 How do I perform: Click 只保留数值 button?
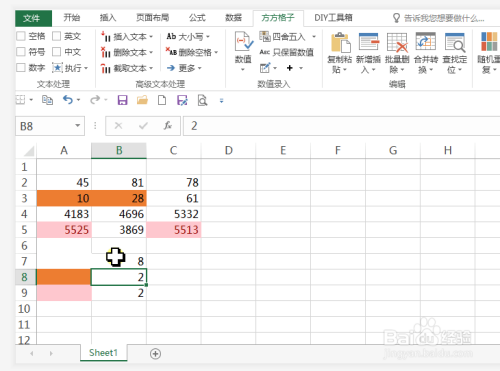coord(287,52)
